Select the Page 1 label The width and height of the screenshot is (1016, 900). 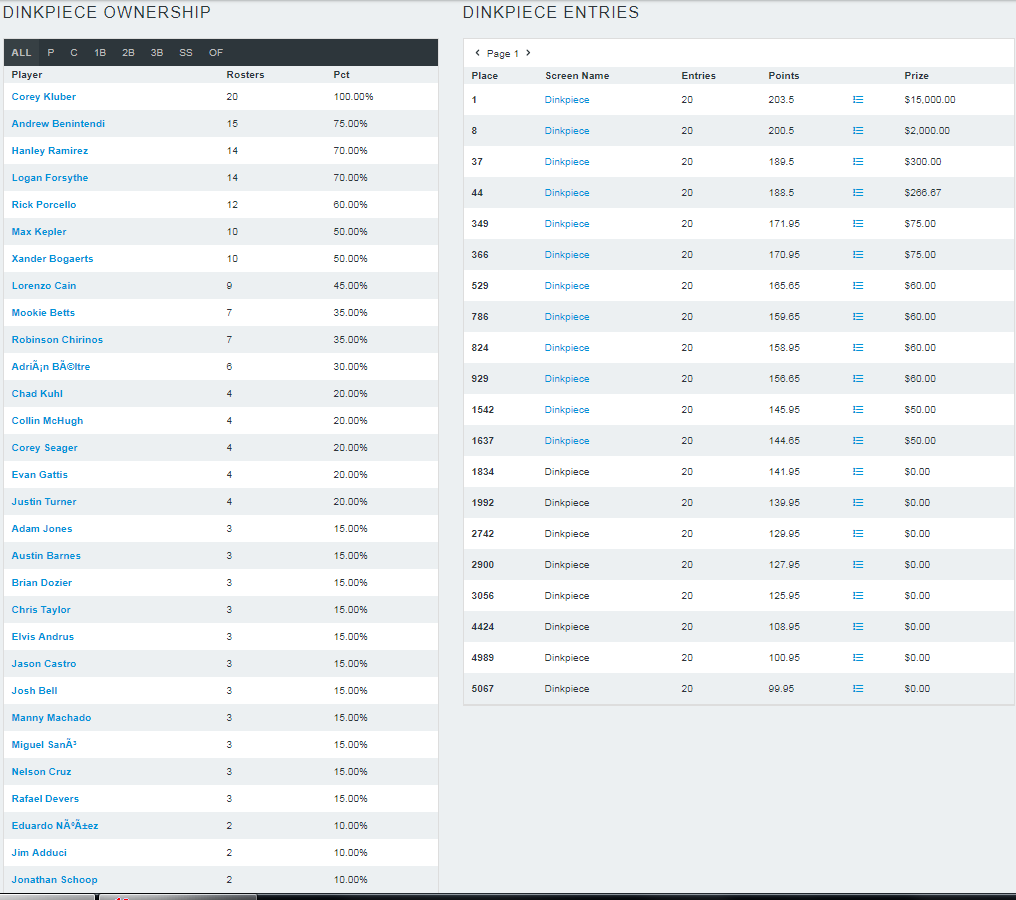coord(503,54)
